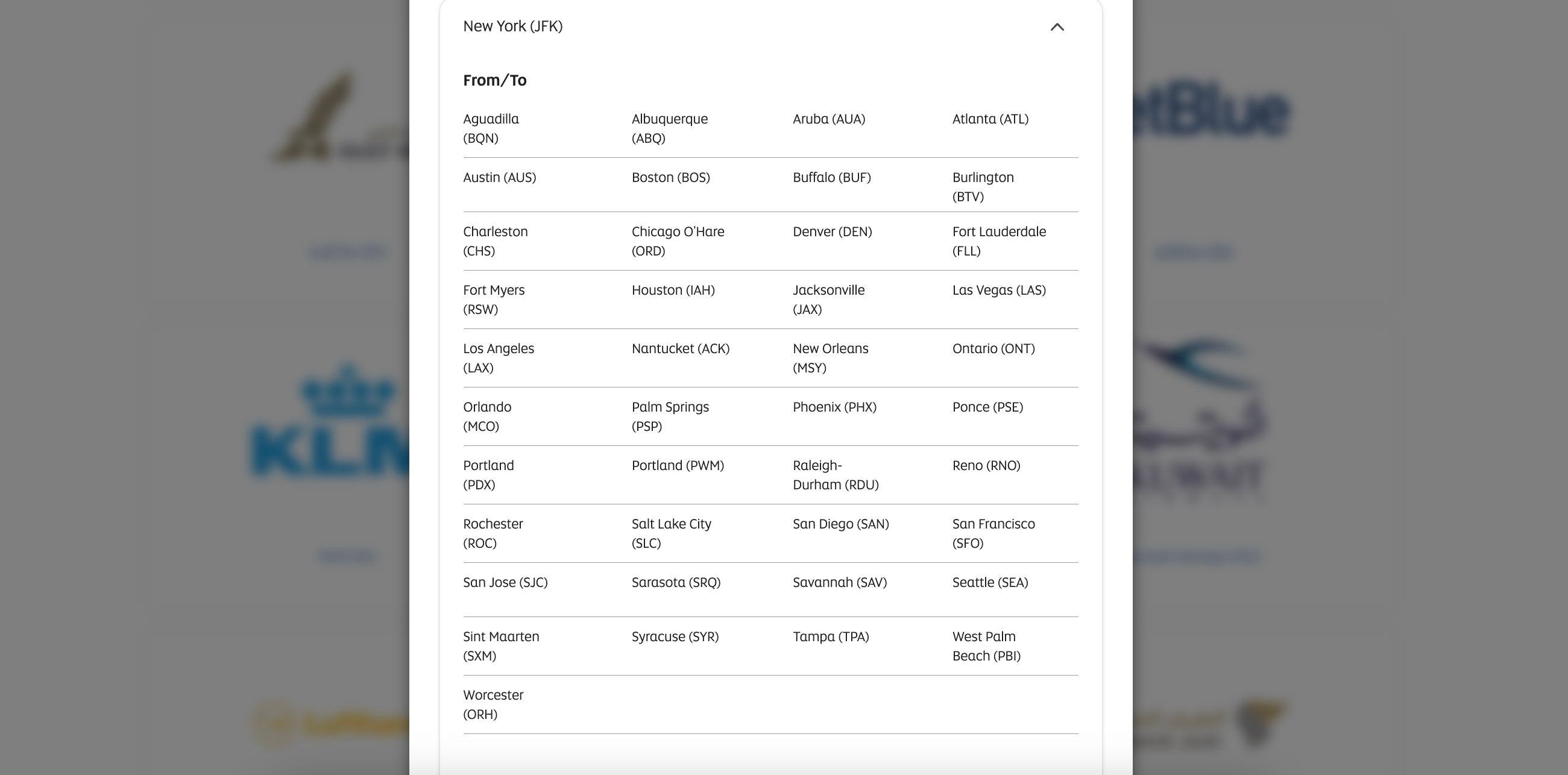
Task: Select Worcester (ORH) destination
Action: click(493, 704)
